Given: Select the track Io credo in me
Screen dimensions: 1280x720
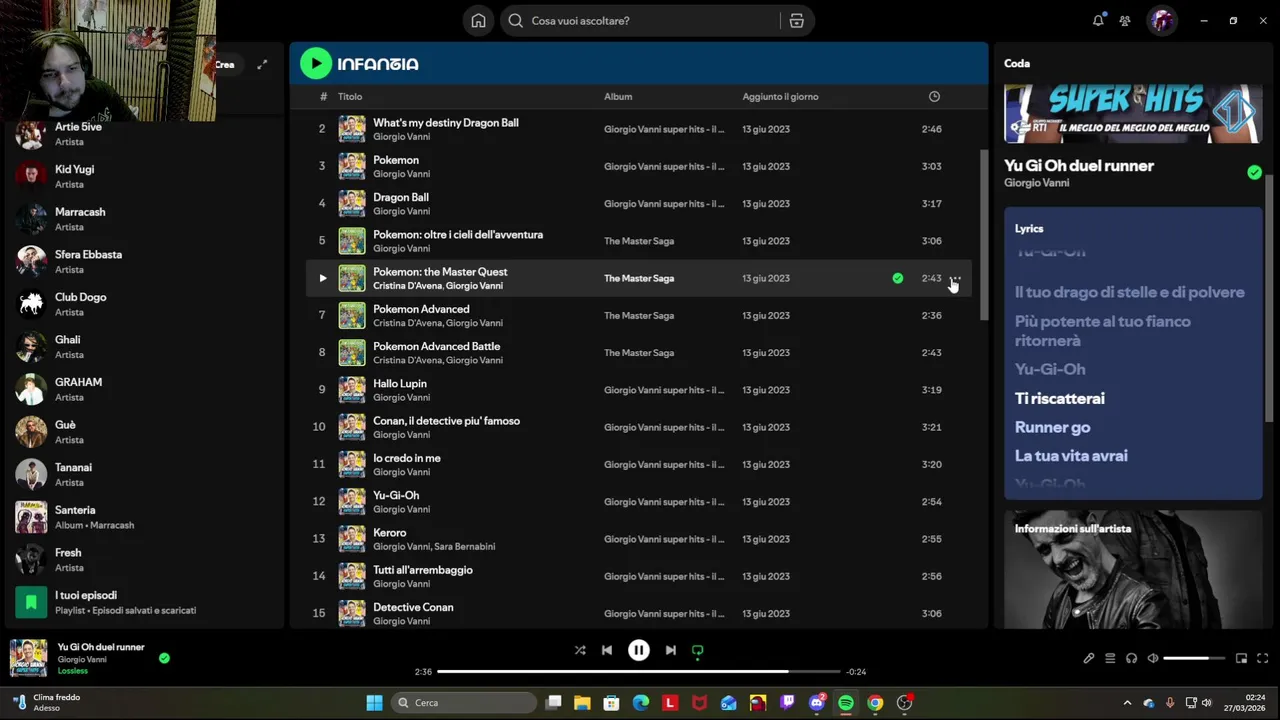Looking at the screenshot, I should (407, 458).
